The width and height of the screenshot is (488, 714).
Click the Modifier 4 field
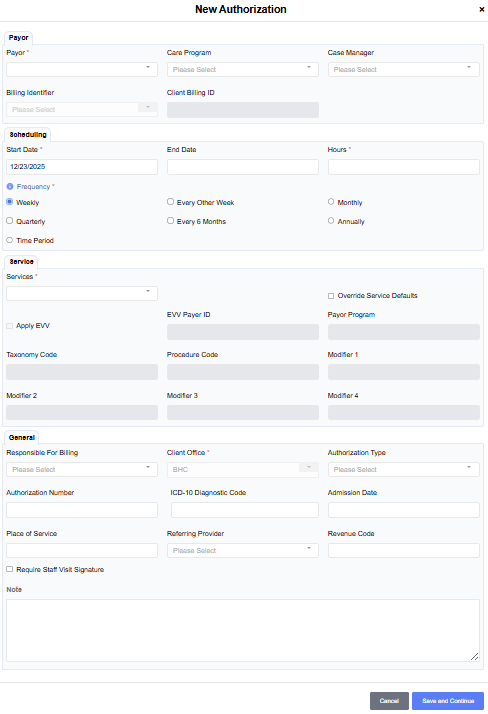point(404,413)
